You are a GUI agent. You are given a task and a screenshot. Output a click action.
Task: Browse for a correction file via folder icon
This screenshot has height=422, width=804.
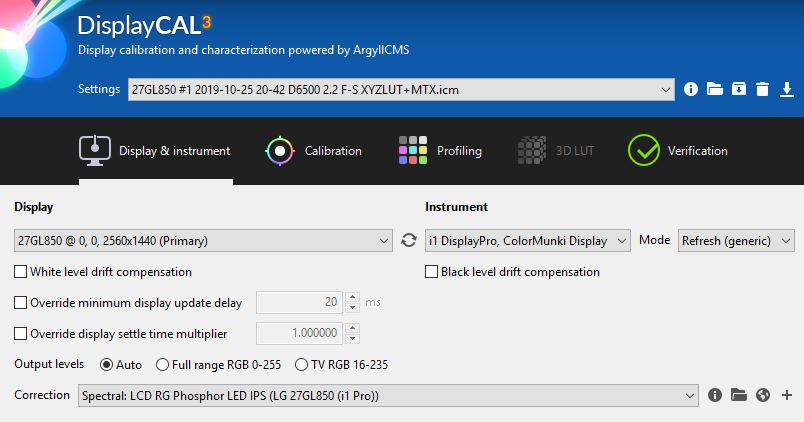click(x=738, y=395)
